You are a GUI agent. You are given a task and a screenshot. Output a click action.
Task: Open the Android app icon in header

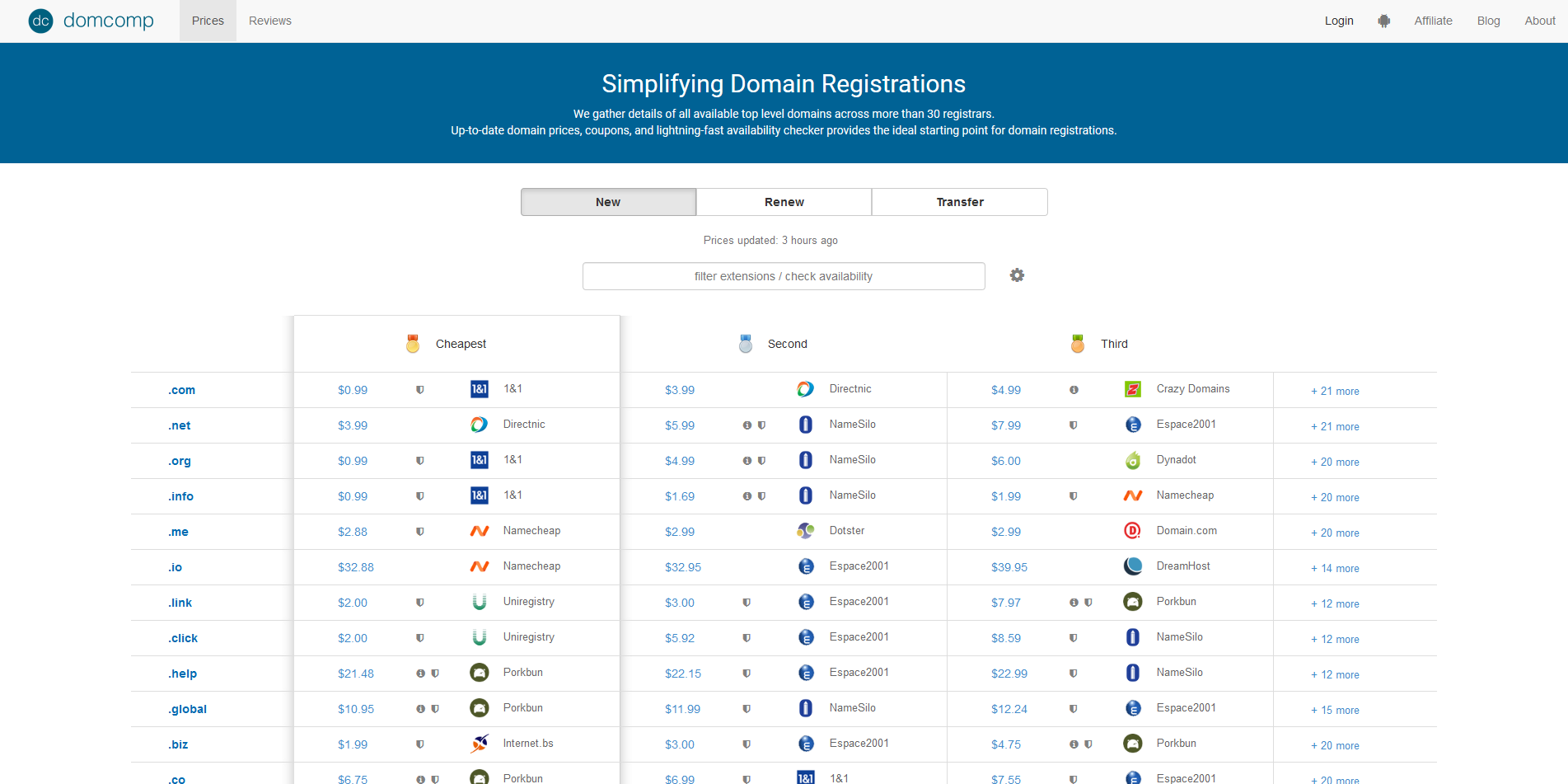click(x=1383, y=21)
